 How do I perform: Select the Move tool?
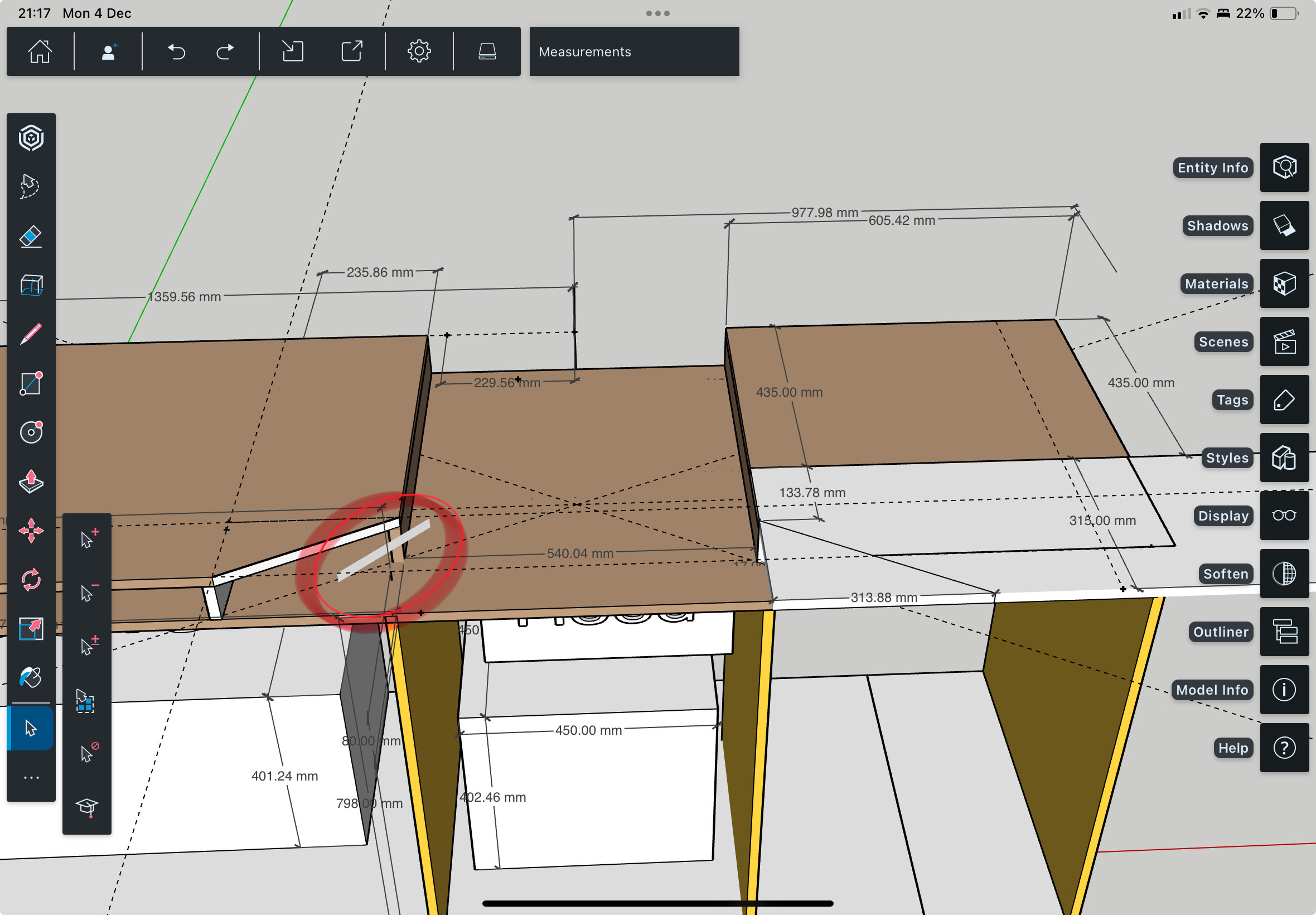click(31, 531)
